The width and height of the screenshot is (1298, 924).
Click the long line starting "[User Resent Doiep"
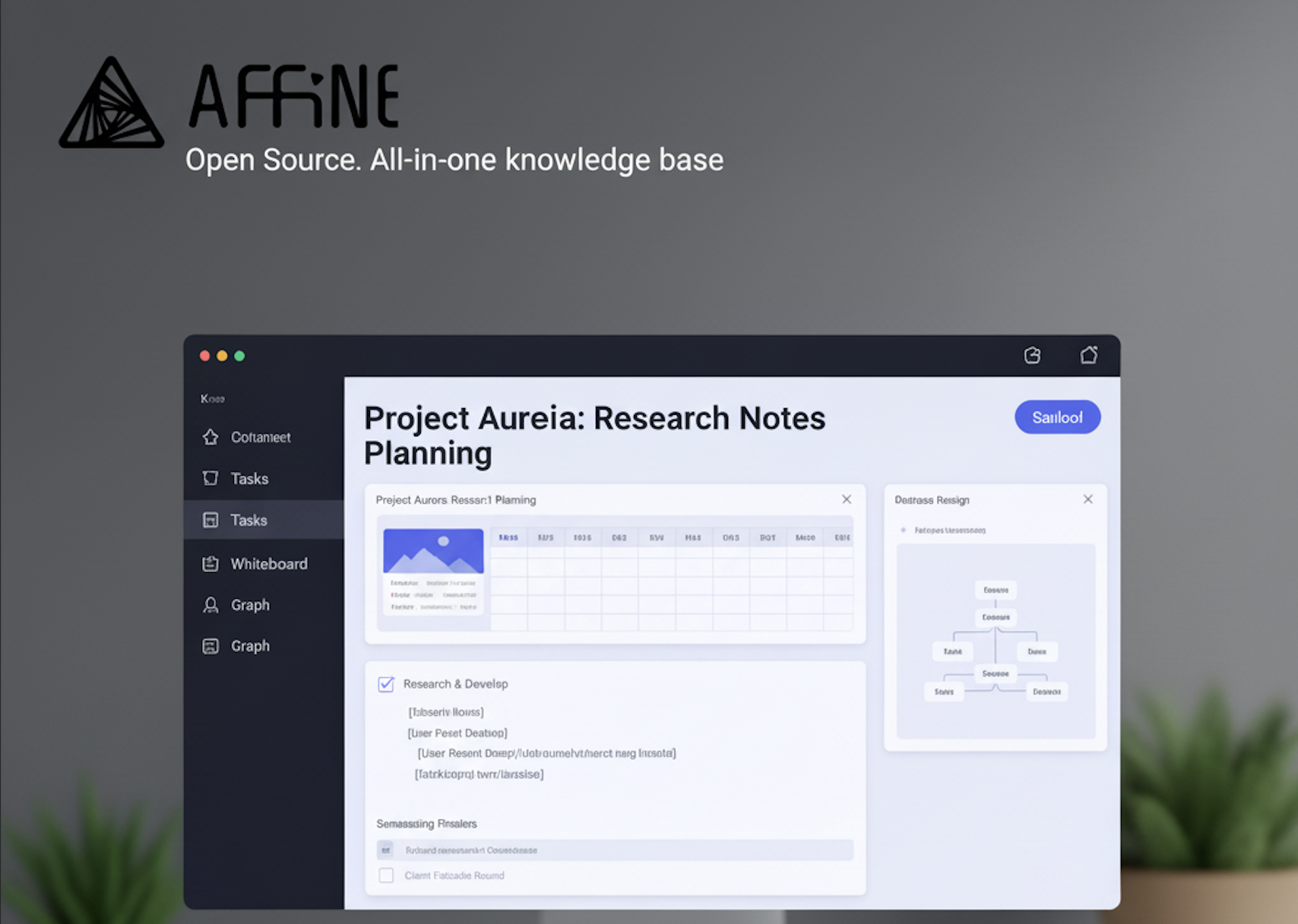point(546,753)
